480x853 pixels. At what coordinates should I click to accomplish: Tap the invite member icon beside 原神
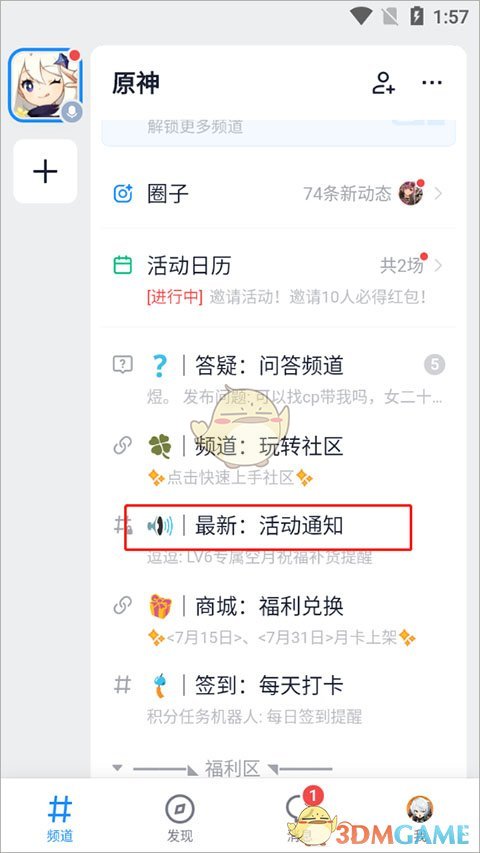[383, 83]
